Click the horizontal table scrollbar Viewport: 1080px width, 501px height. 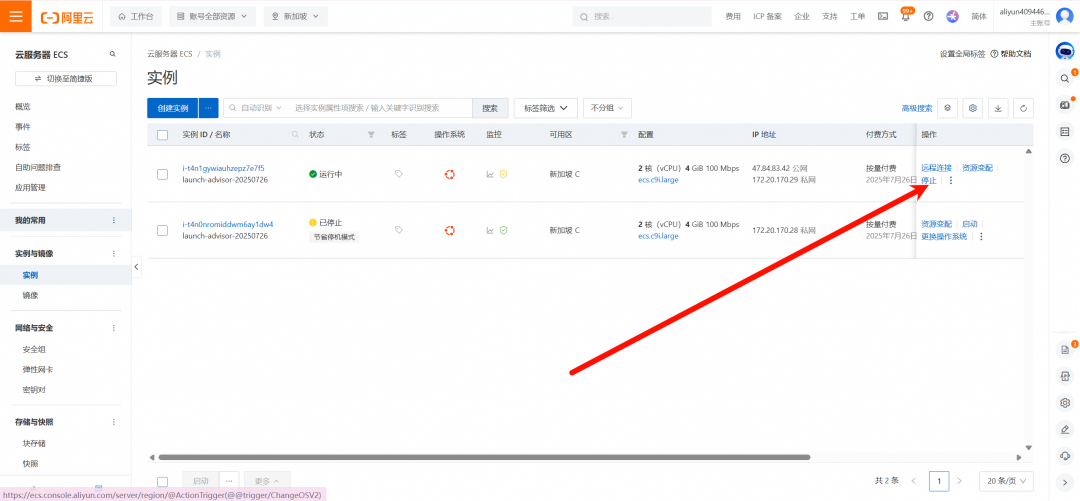484,457
